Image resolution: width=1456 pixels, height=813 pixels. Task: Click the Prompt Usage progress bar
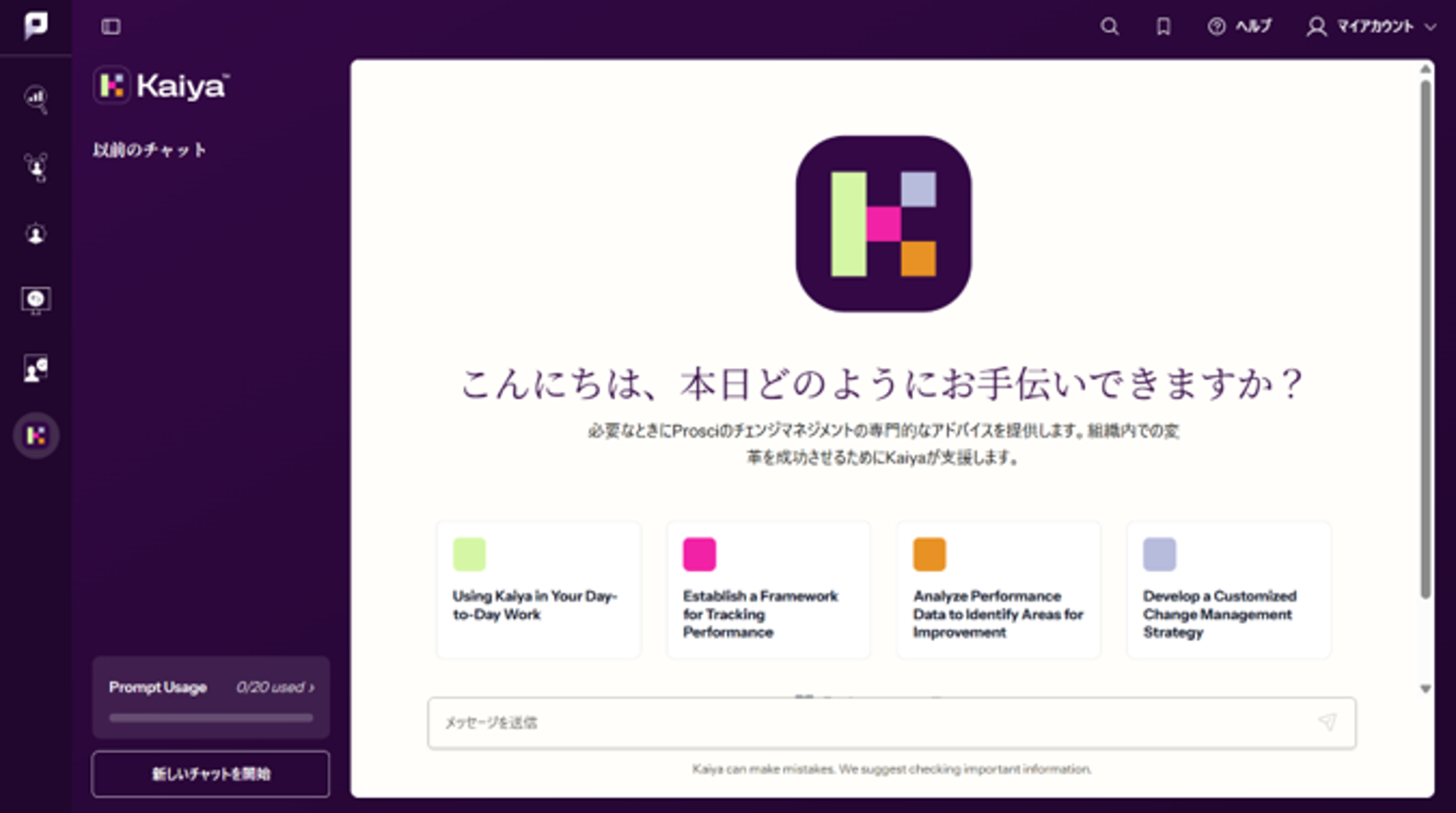coord(211,718)
